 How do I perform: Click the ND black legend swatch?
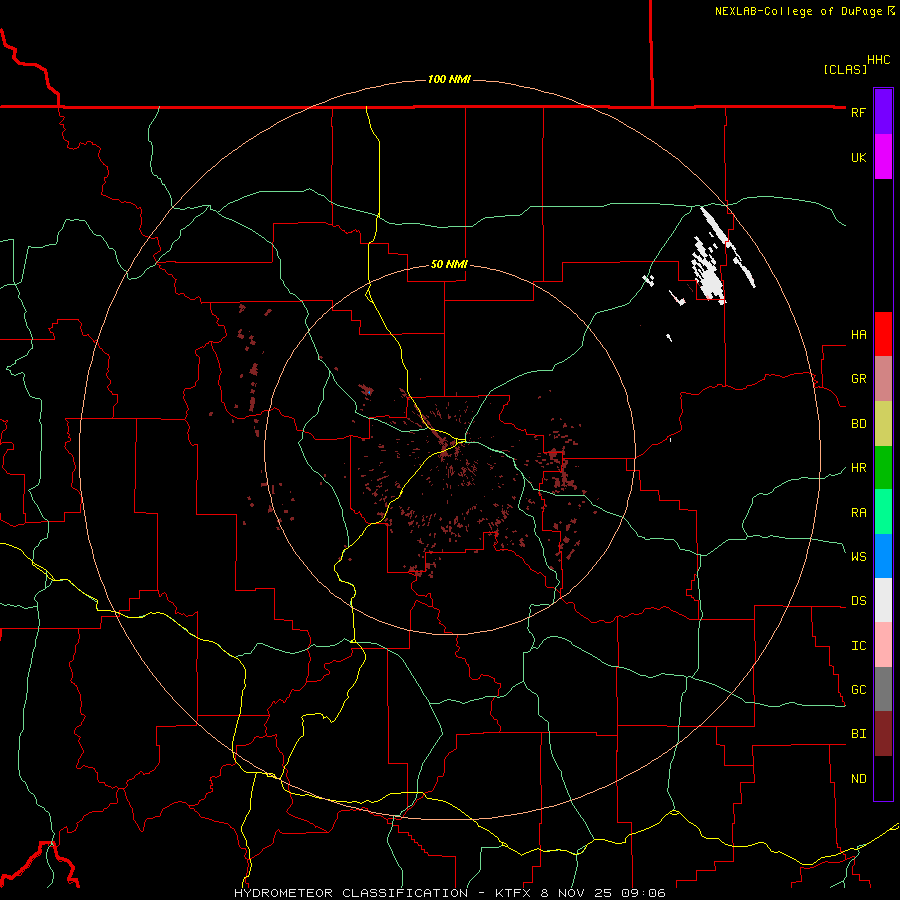(883, 778)
